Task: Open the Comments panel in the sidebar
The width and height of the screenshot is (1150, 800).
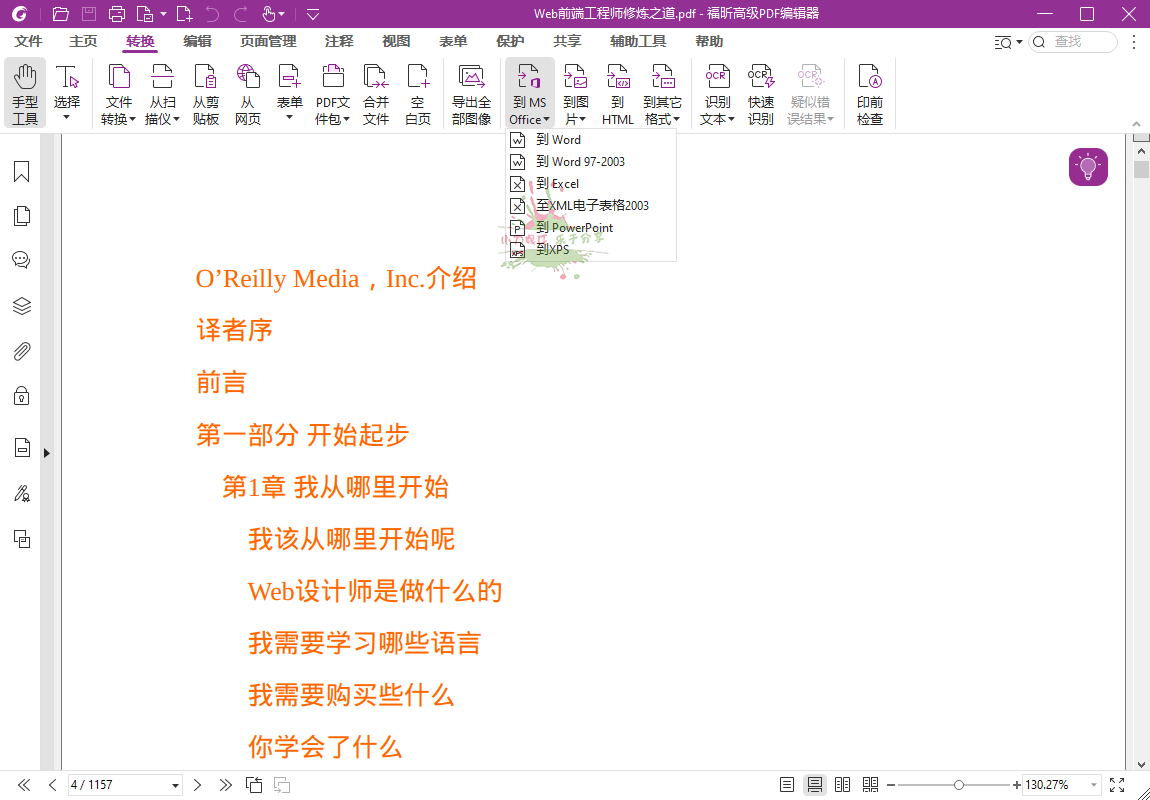Action: pyautogui.click(x=21, y=259)
